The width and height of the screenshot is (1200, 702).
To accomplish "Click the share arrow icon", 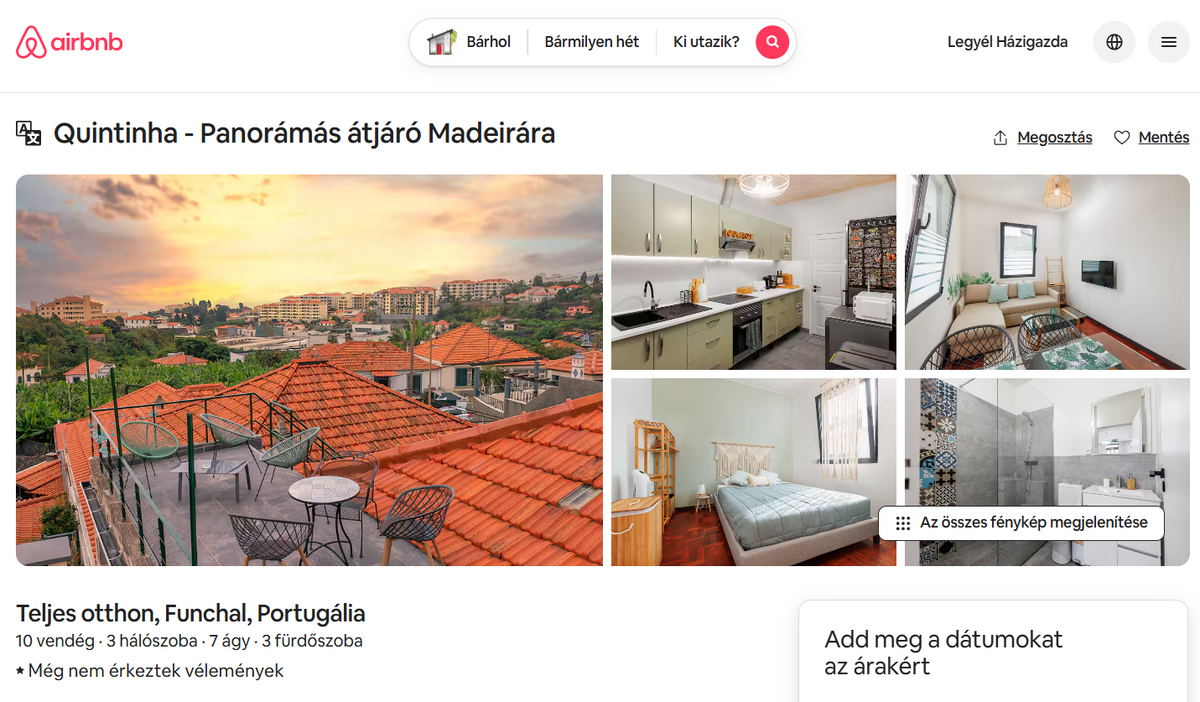I will [1000, 138].
